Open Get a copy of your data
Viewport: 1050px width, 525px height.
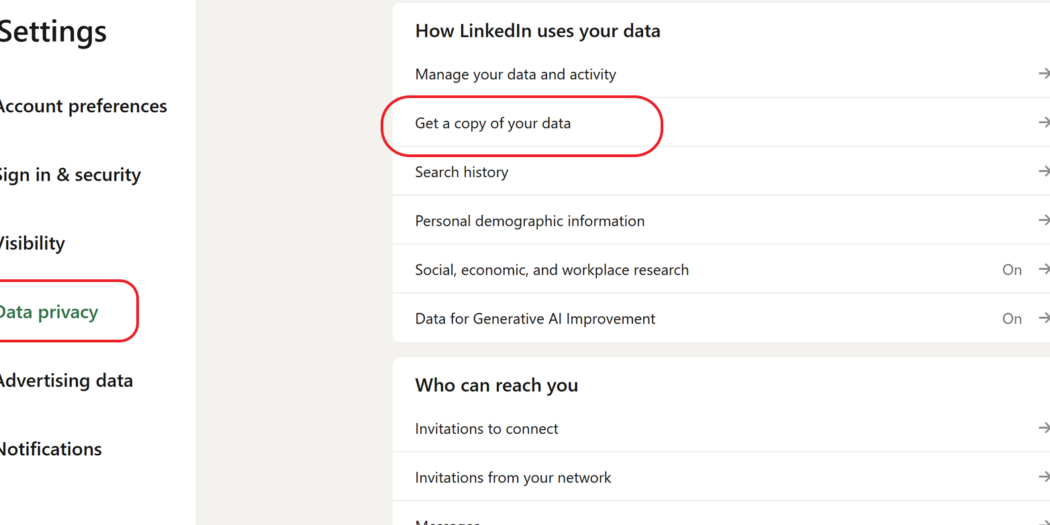pyautogui.click(x=493, y=123)
